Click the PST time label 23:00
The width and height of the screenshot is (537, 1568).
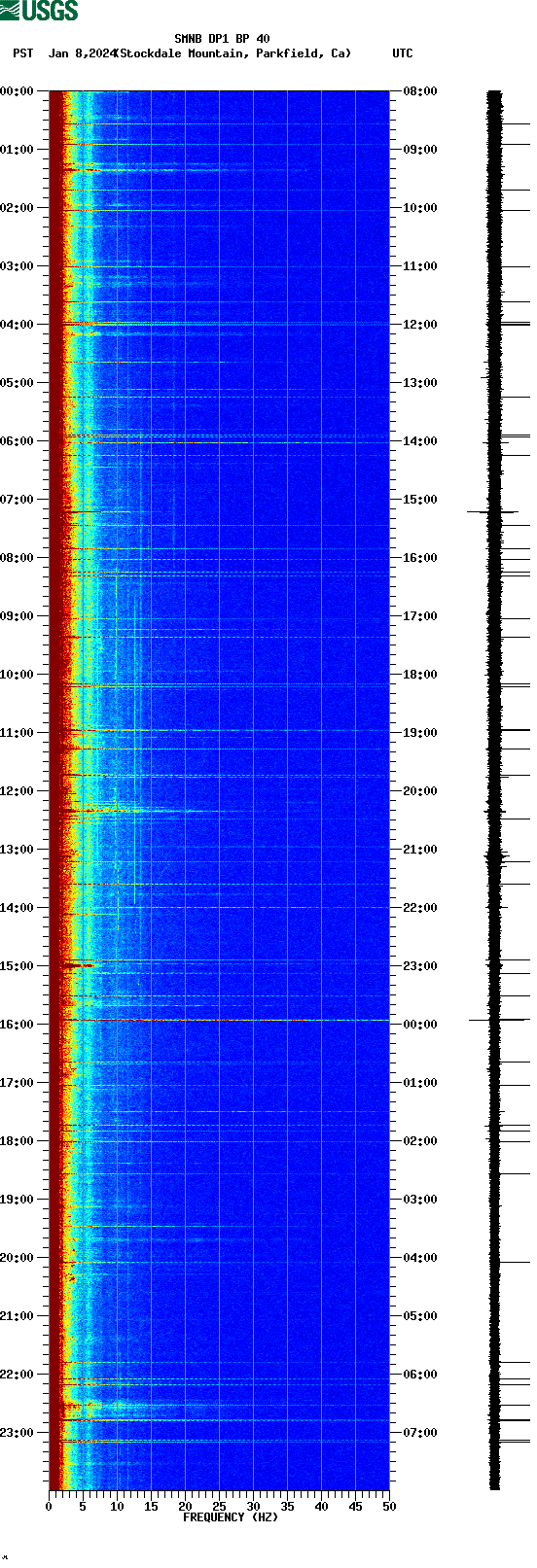[x=18, y=1433]
